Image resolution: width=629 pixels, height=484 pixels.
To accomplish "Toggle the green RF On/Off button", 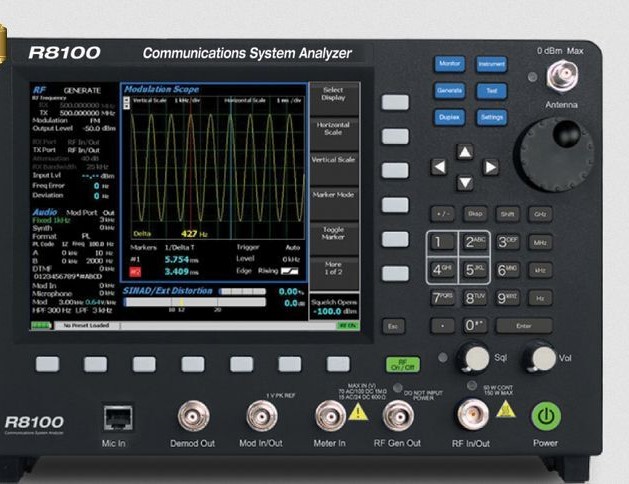I will [x=400, y=364].
